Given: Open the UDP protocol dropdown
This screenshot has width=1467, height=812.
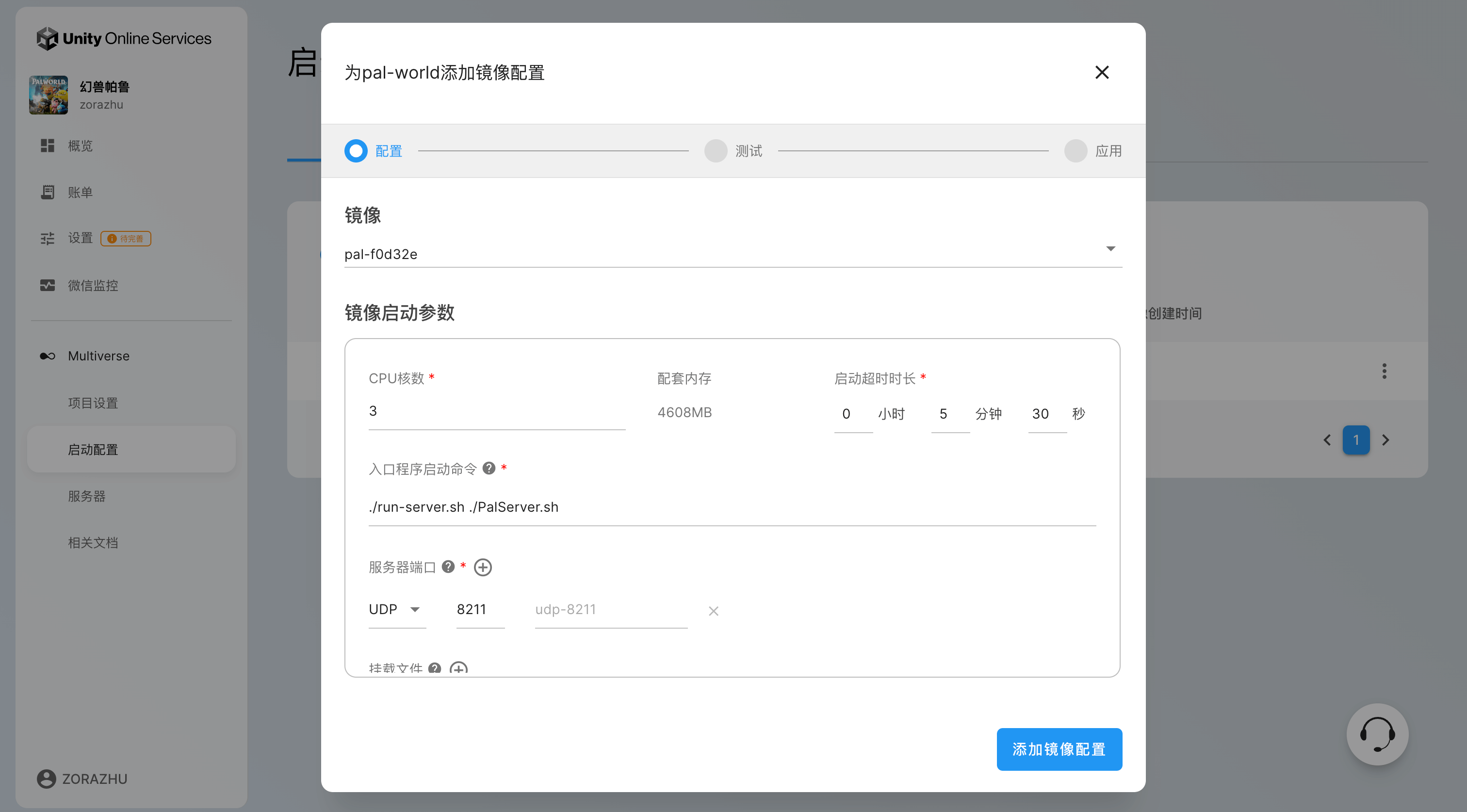Looking at the screenshot, I should [x=396, y=609].
